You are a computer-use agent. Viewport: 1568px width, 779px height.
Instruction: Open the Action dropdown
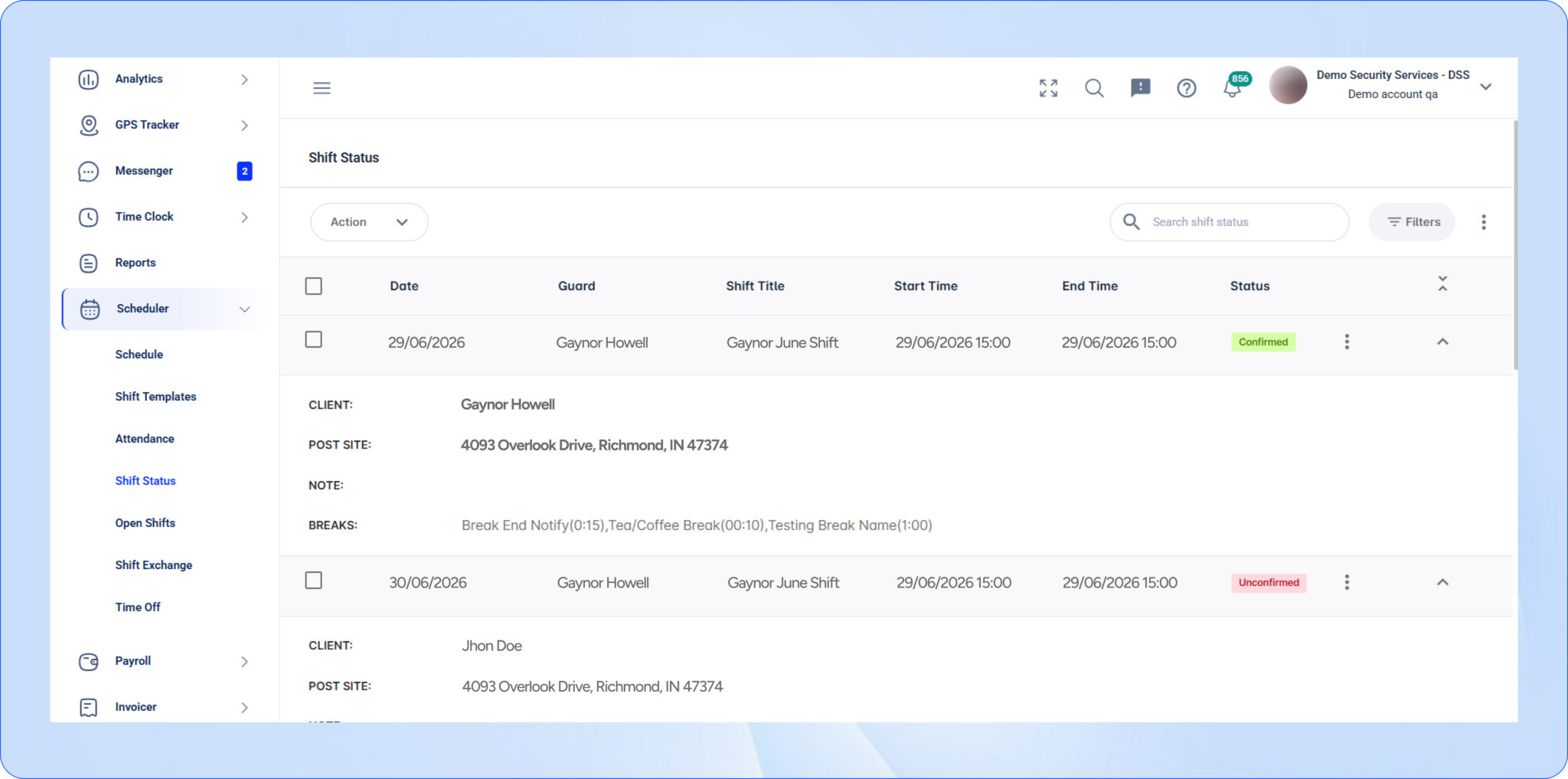[x=369, y=222]
